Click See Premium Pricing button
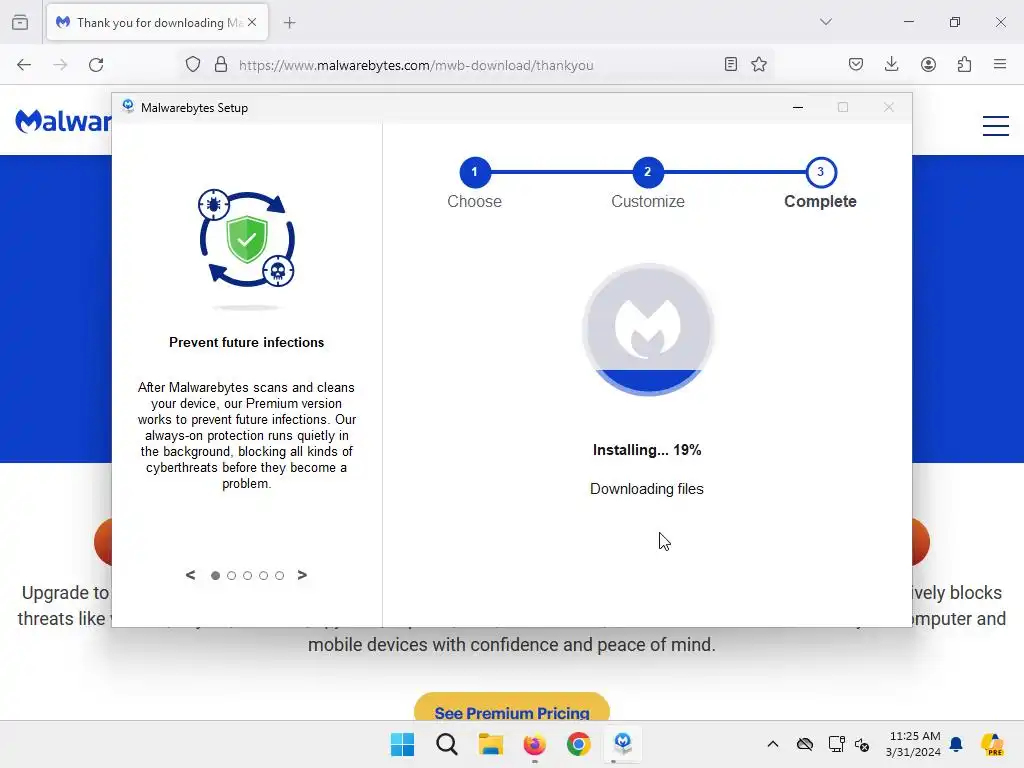 [x=512, y=708]
